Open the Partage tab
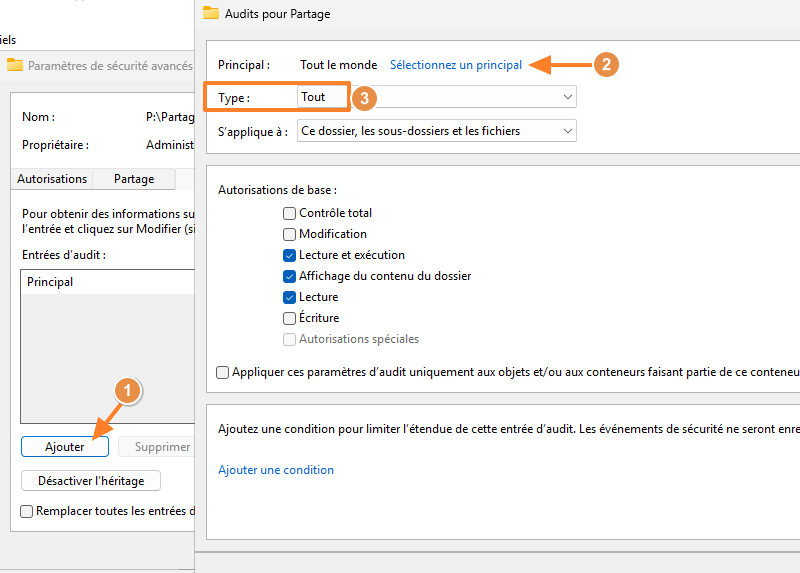 pos(134,179)
